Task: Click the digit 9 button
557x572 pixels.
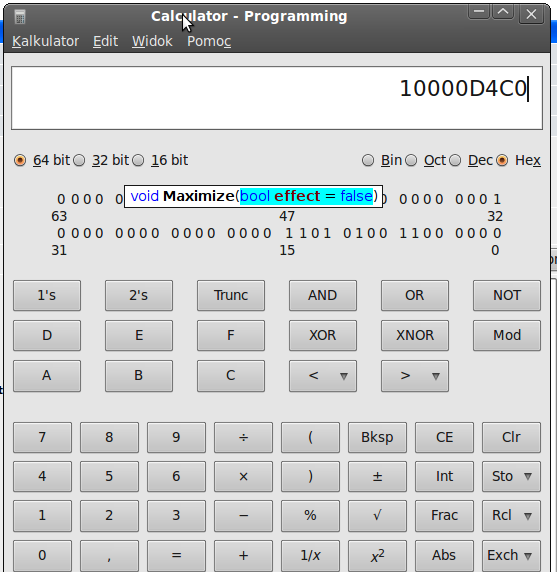Action: [x=176, y=437]
